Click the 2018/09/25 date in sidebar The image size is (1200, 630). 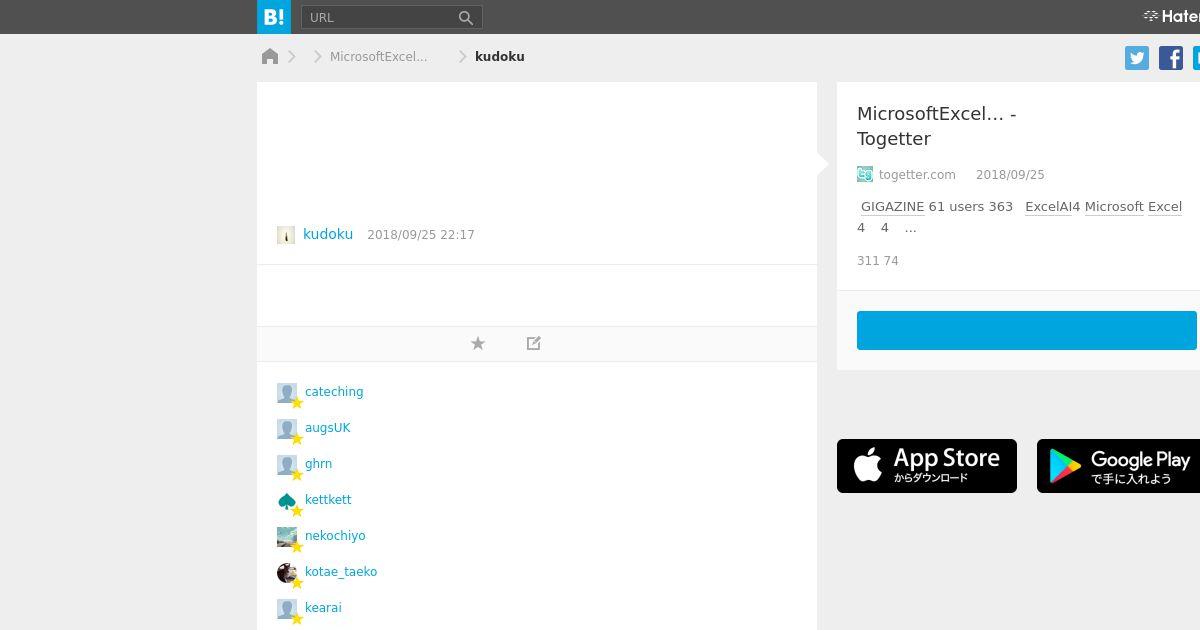(1010, 175)
